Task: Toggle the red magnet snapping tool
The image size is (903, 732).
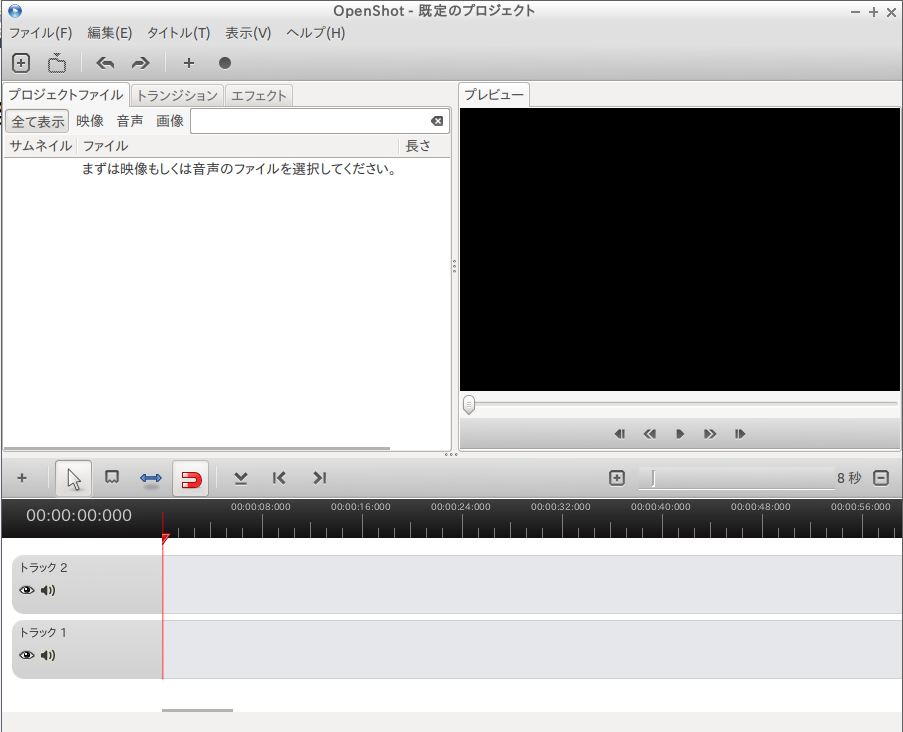Action: (x=191, y=478)
